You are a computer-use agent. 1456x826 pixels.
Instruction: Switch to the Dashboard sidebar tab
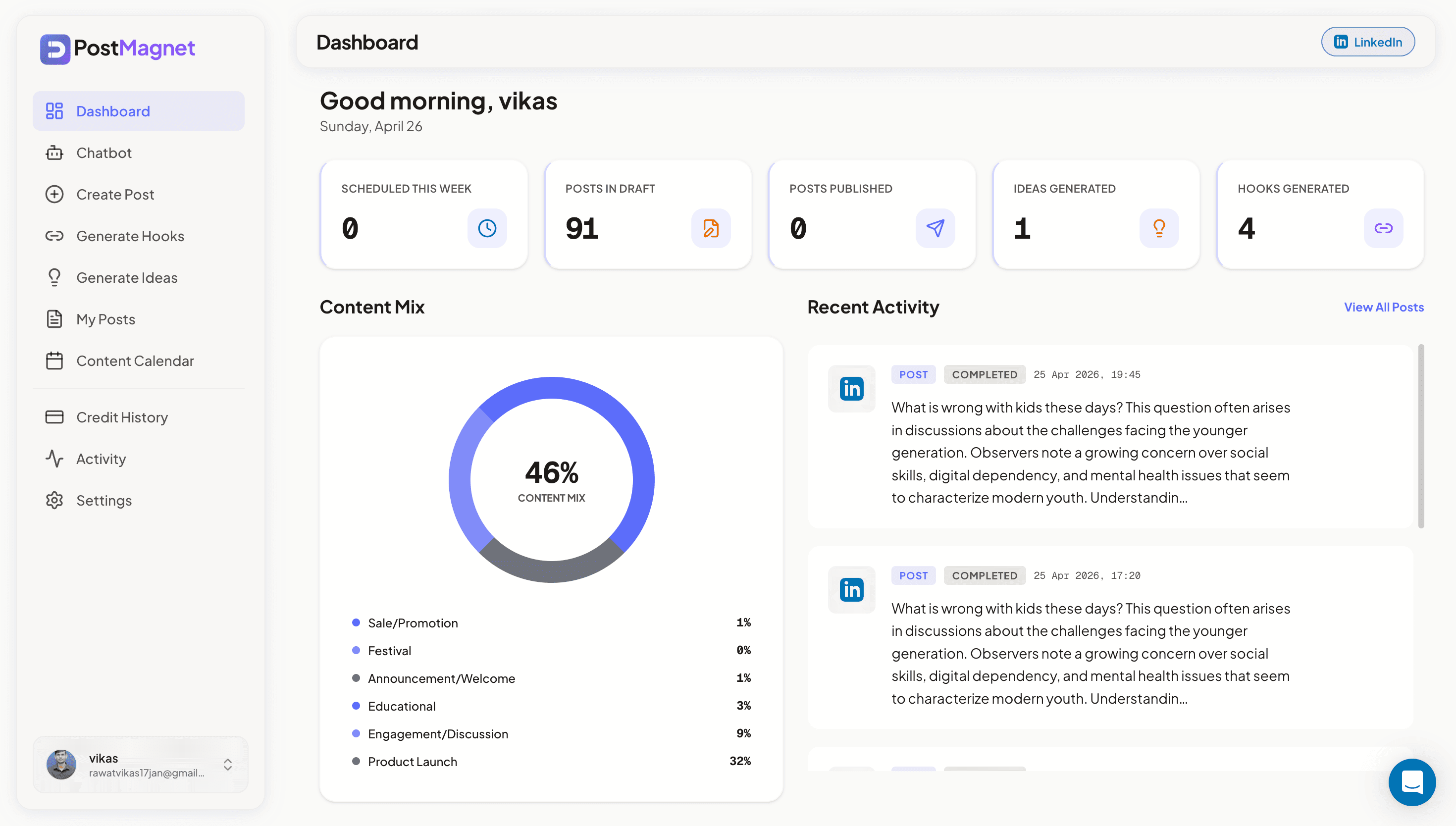point(113,110)
